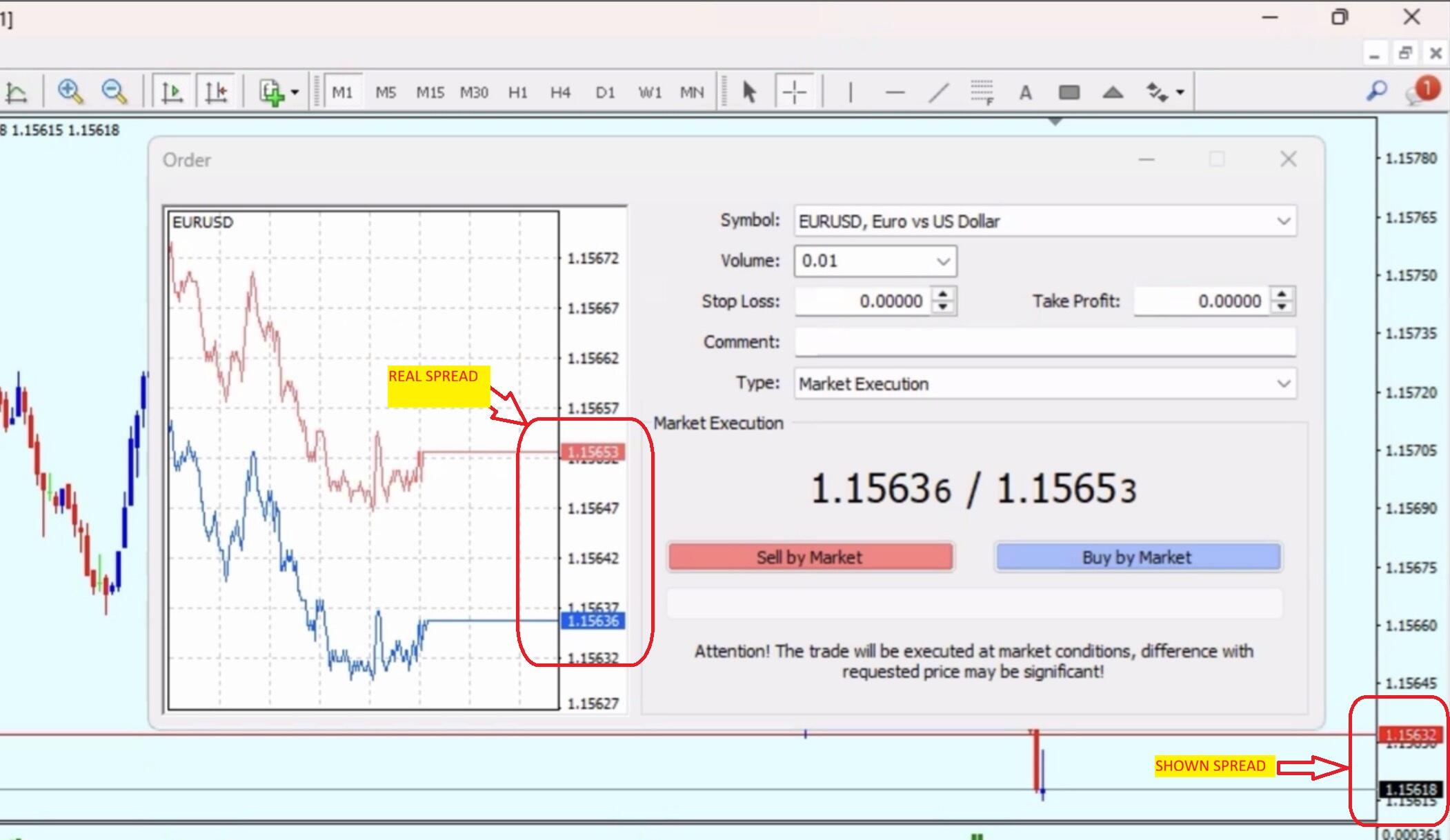
Task: Select the D1 timeframe
Action: pyautogui.click(x=605, y=92)
